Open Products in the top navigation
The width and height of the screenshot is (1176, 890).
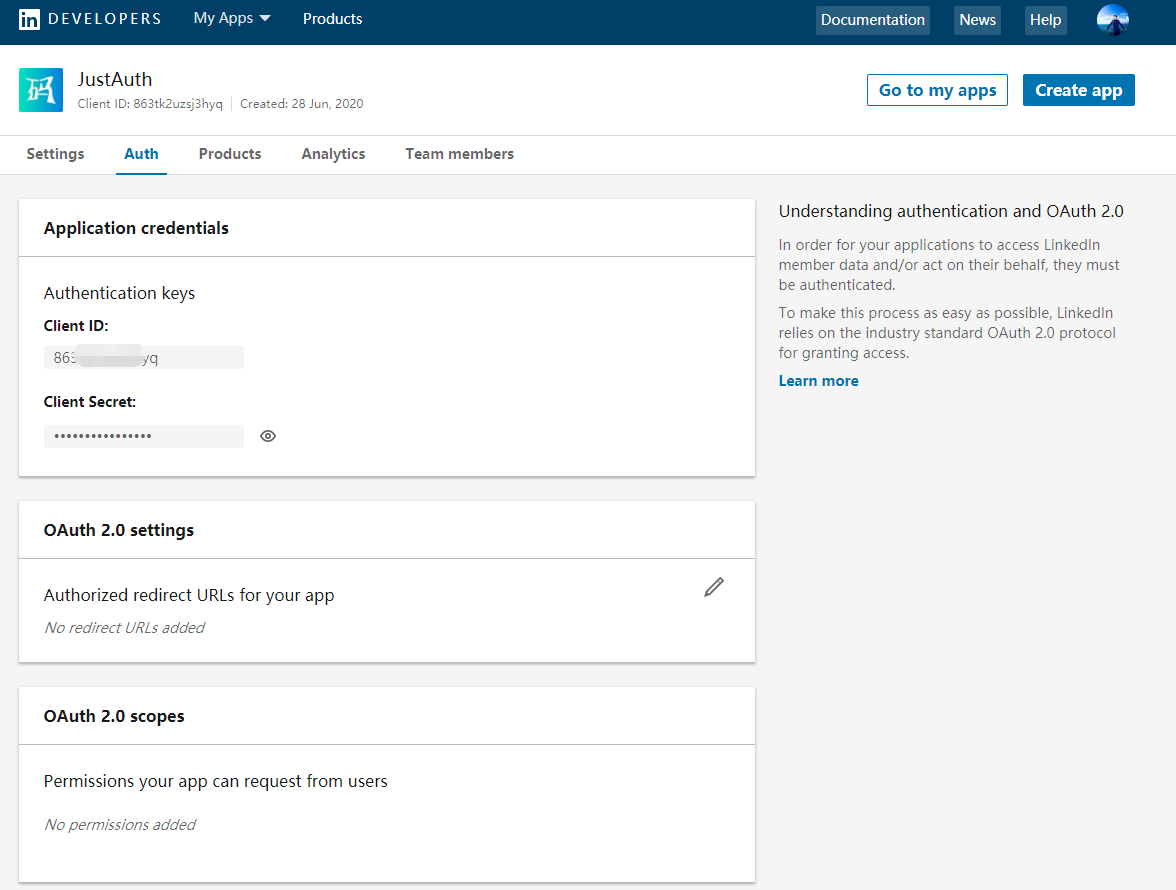(332, 19)
